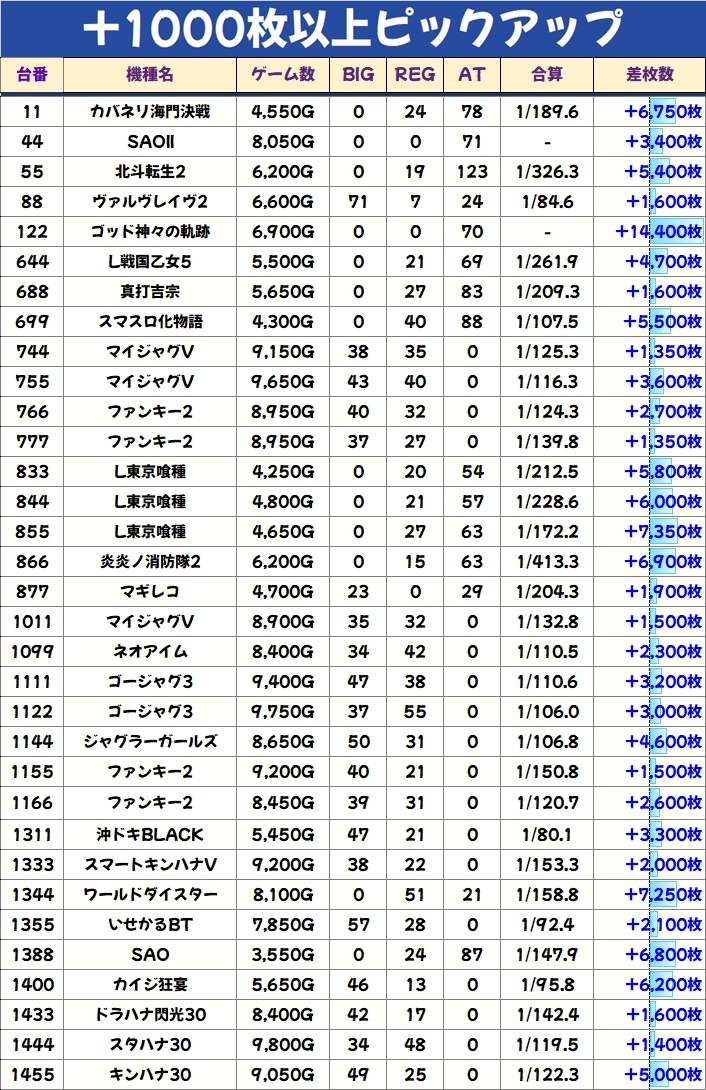Select the ネオアイム machine name cell
Viewport: 706px width, 1090px height.
pyautogui.click(x=150, y=651)
